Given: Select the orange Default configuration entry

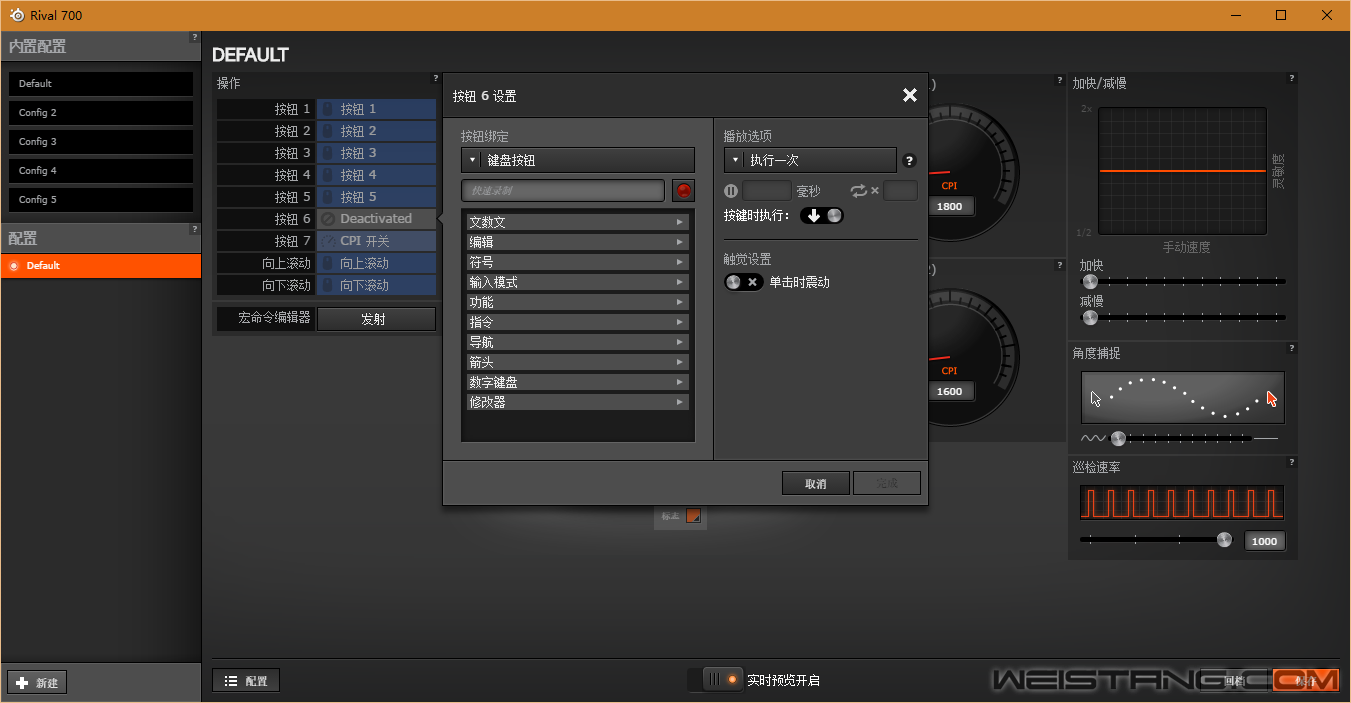Looking at the screenshot, I should point(101,266).
